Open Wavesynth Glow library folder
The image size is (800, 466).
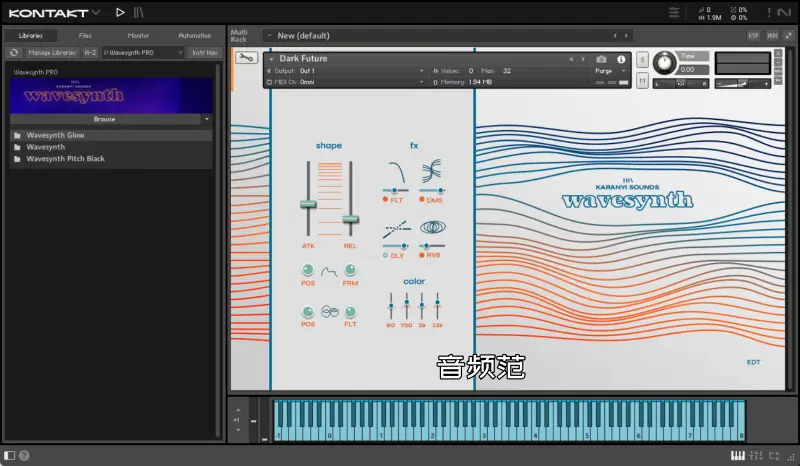pyautogui.click(x=111, y=135)
